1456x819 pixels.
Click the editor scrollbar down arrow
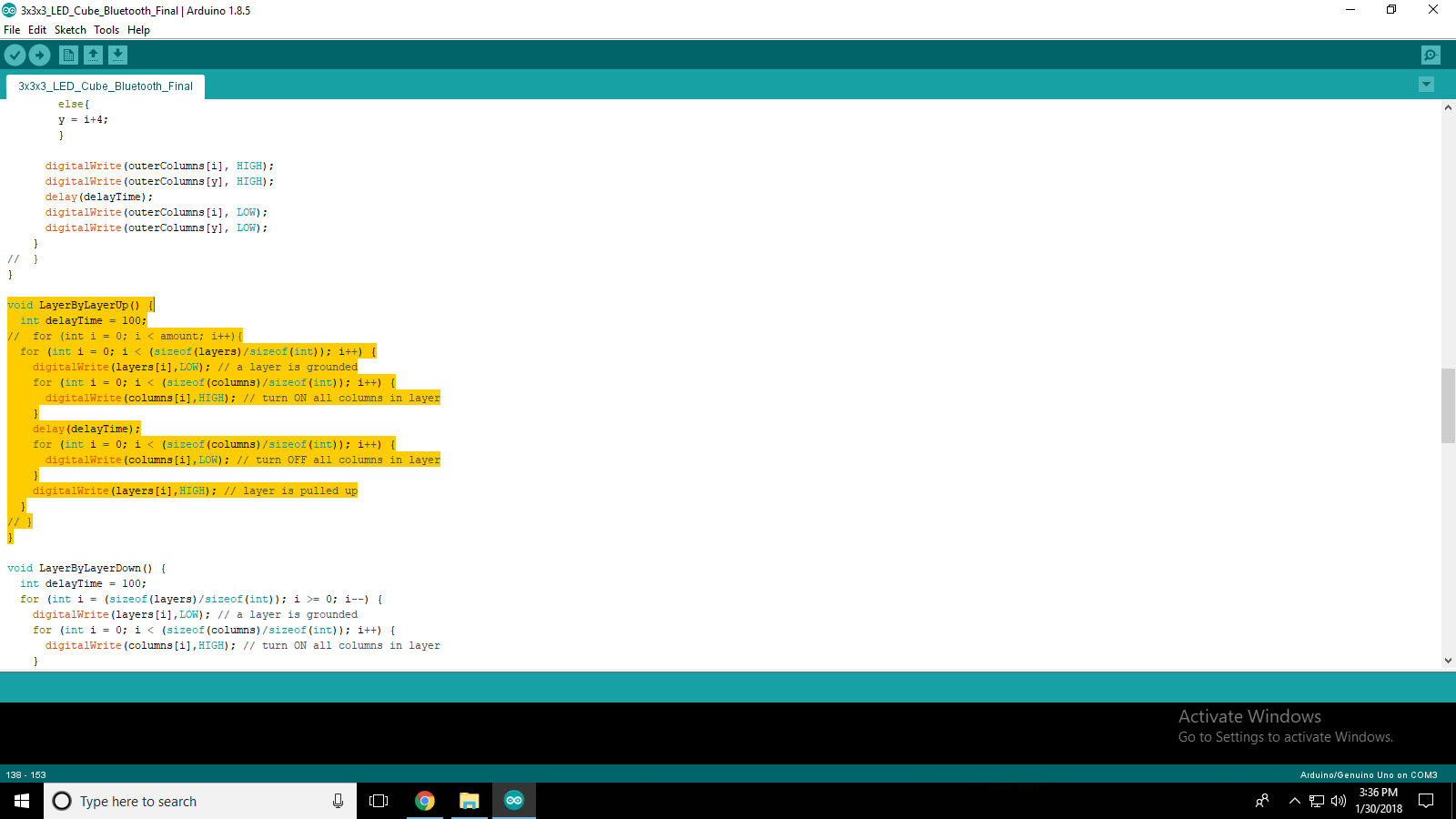[1448, 661]
